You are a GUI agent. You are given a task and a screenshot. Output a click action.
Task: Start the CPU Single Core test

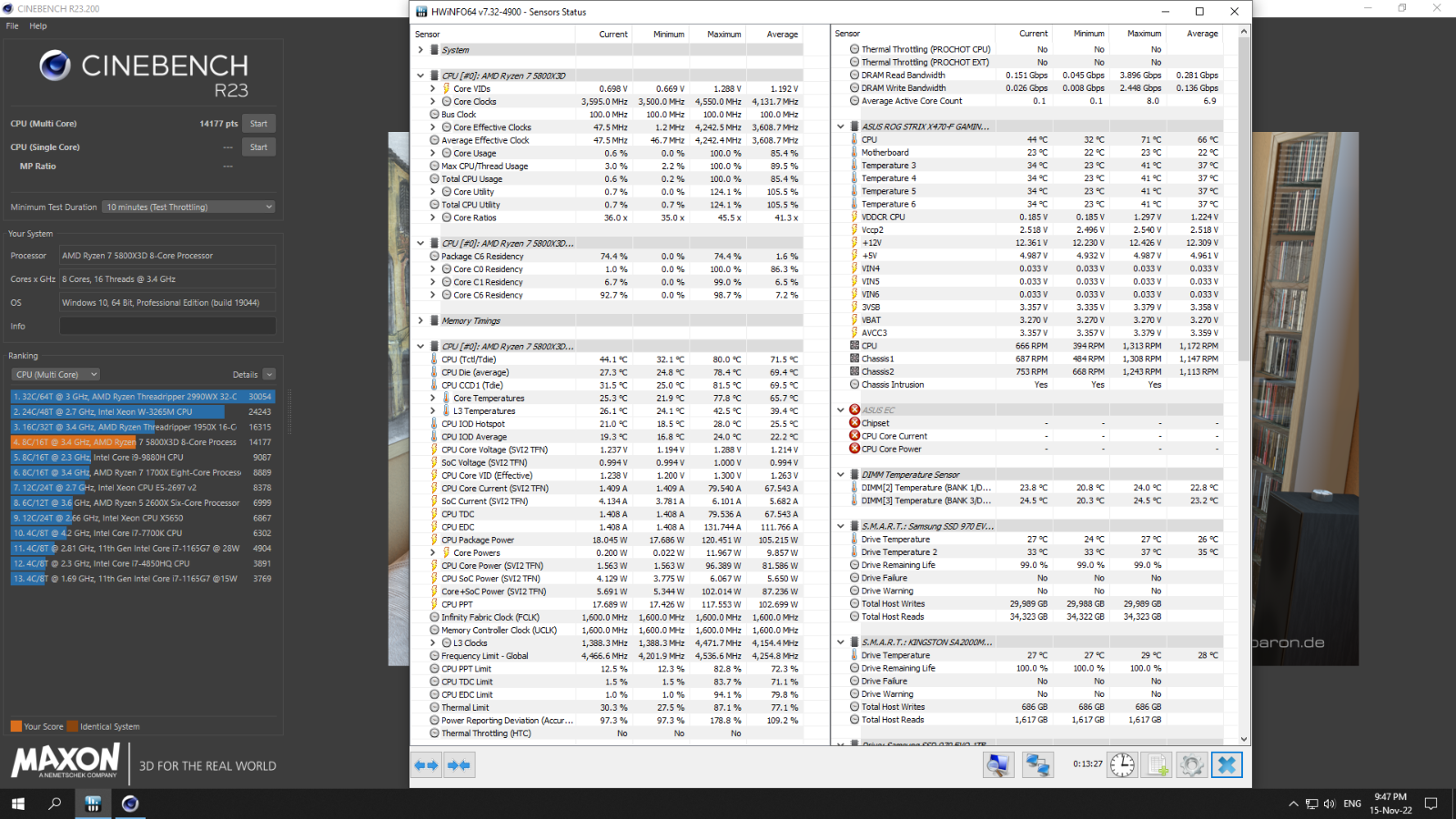tap(259, 147)
